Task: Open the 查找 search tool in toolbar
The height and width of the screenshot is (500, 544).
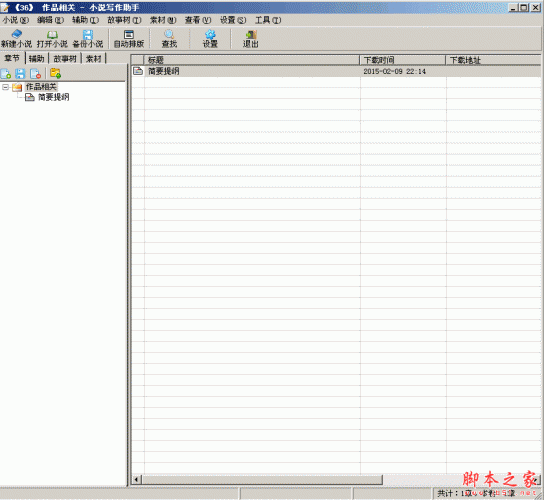Action: coord(169,38)
